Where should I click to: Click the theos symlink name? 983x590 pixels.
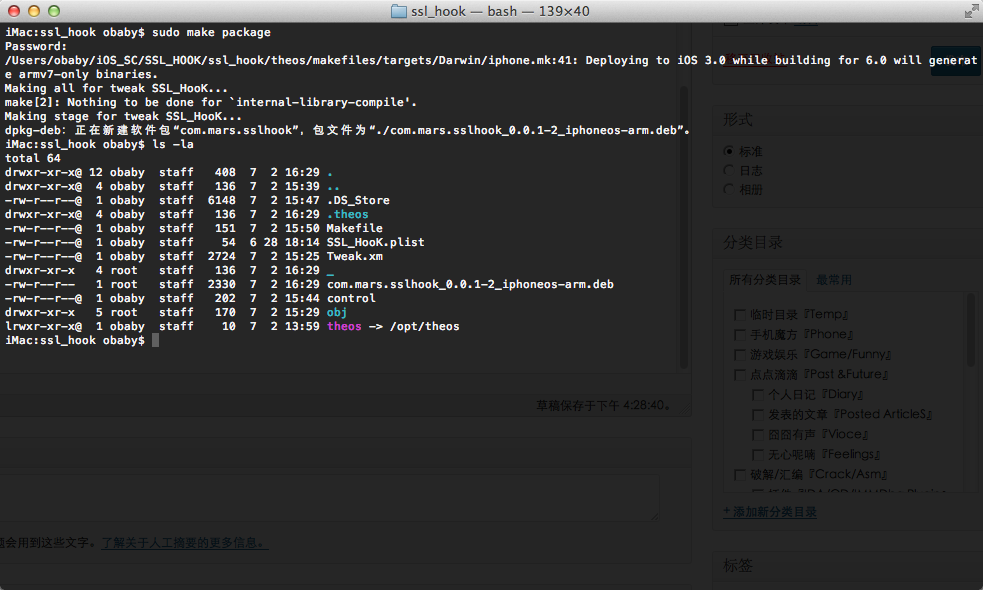point(344,326)
